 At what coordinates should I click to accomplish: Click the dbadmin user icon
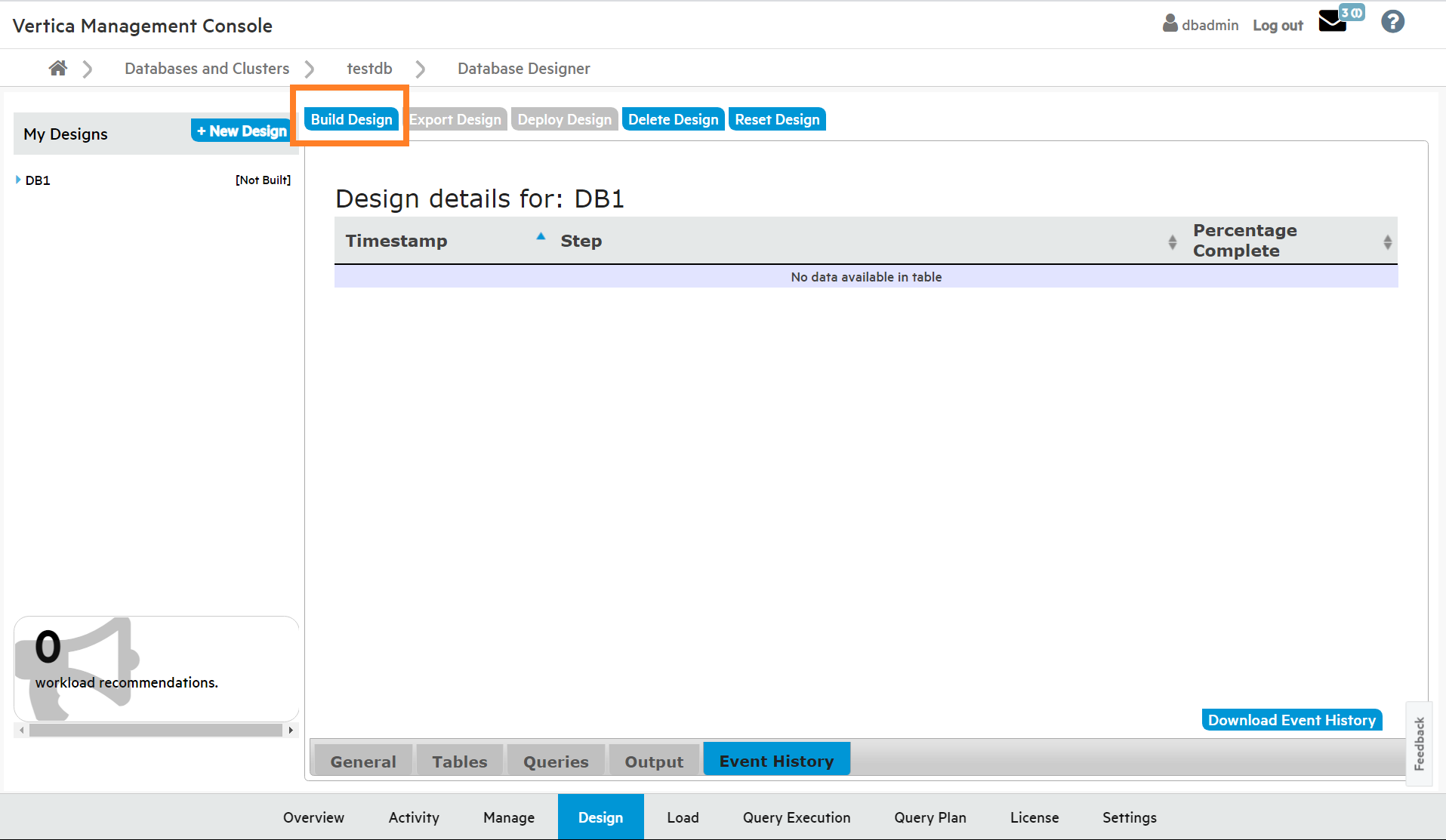point(1170,23)
